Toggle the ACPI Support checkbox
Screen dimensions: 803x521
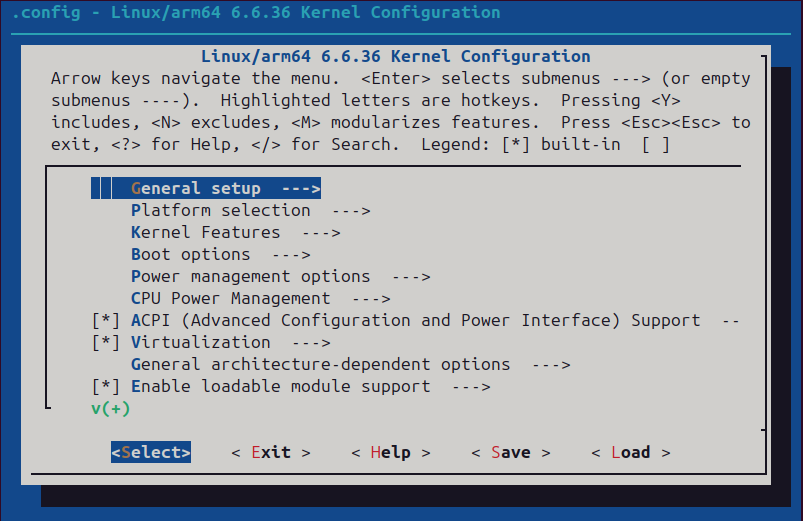pos(105,320)
